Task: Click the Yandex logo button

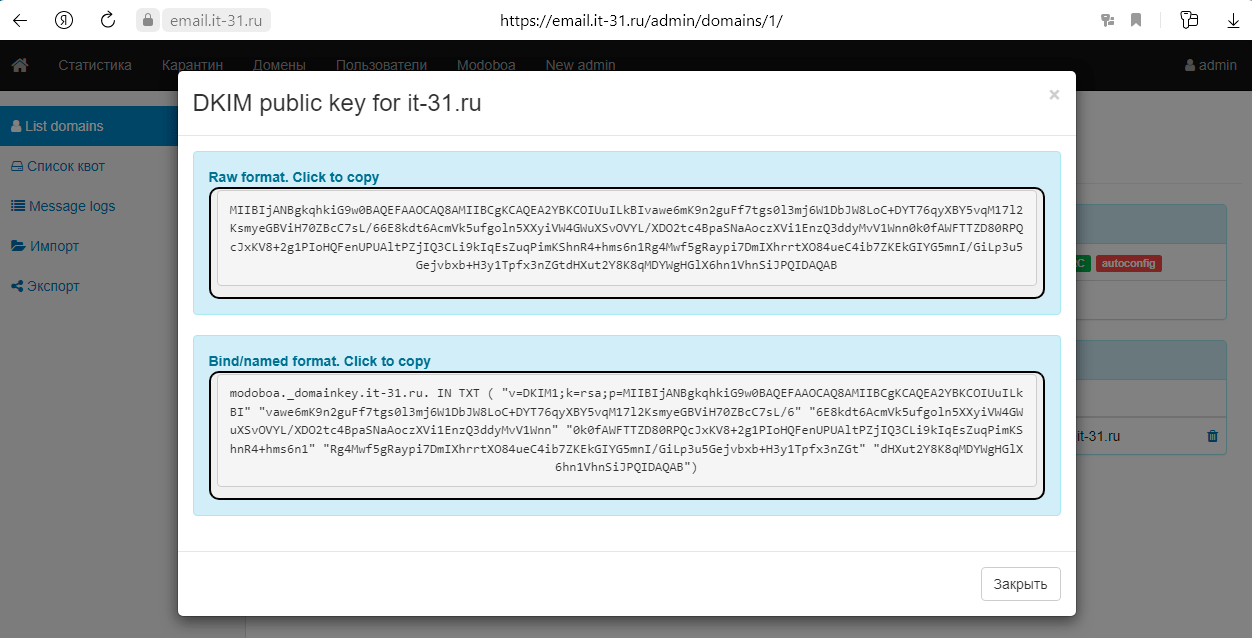Action: coord(64,20)
